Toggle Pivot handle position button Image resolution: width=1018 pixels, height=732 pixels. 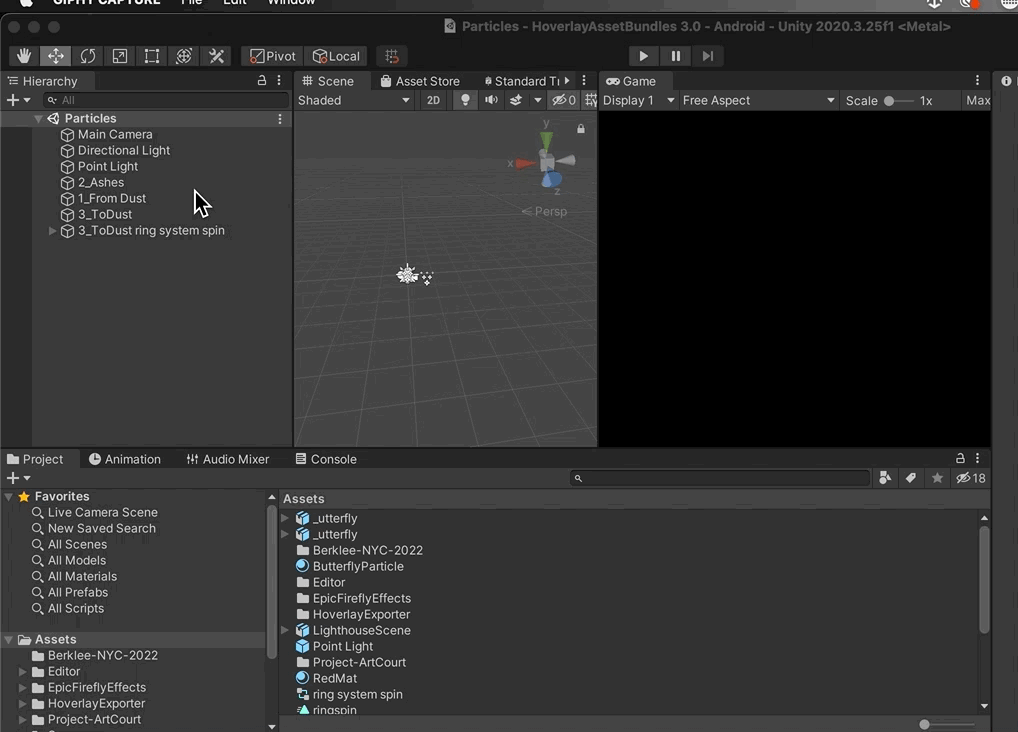[x=272, y=56]
